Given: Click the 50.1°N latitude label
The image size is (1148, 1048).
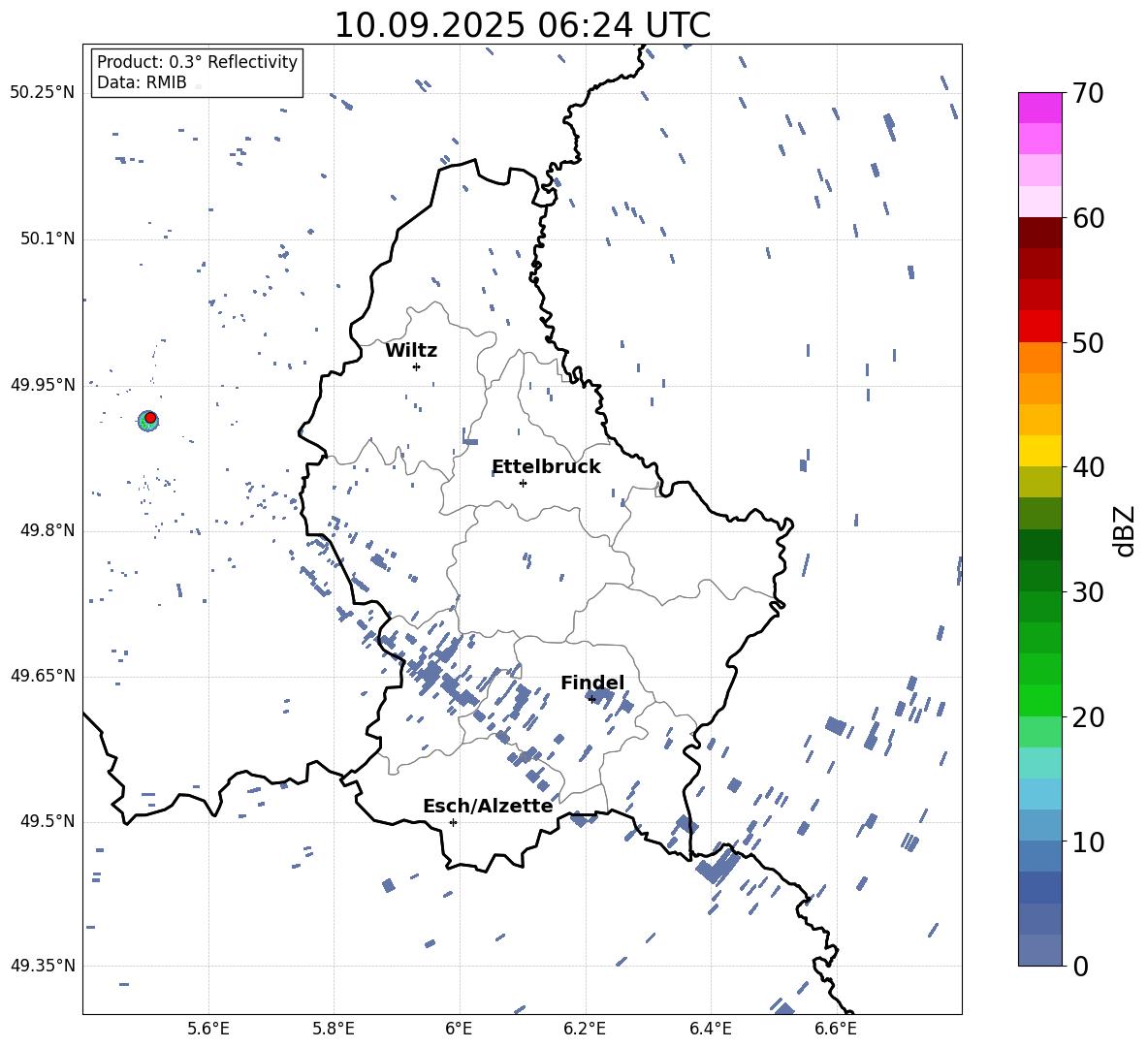Looking at the screenshot, I should [47, 238].
